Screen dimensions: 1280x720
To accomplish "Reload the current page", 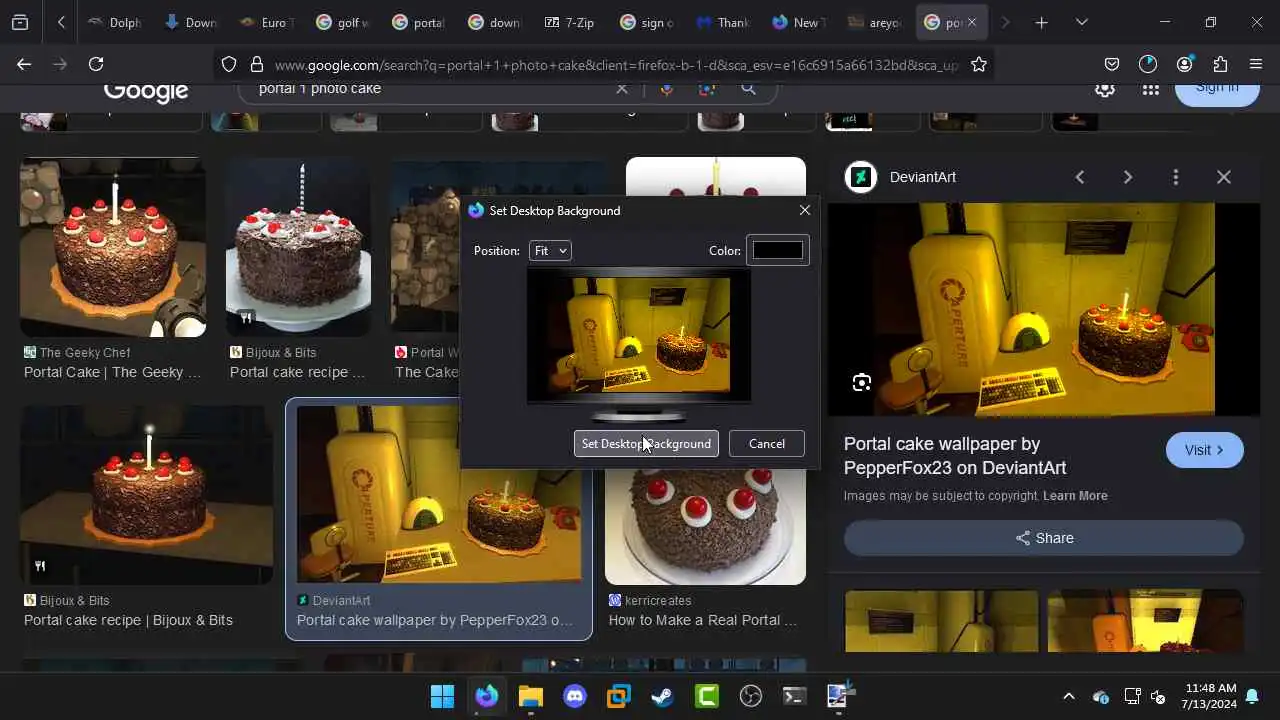I will coord(96,64).
